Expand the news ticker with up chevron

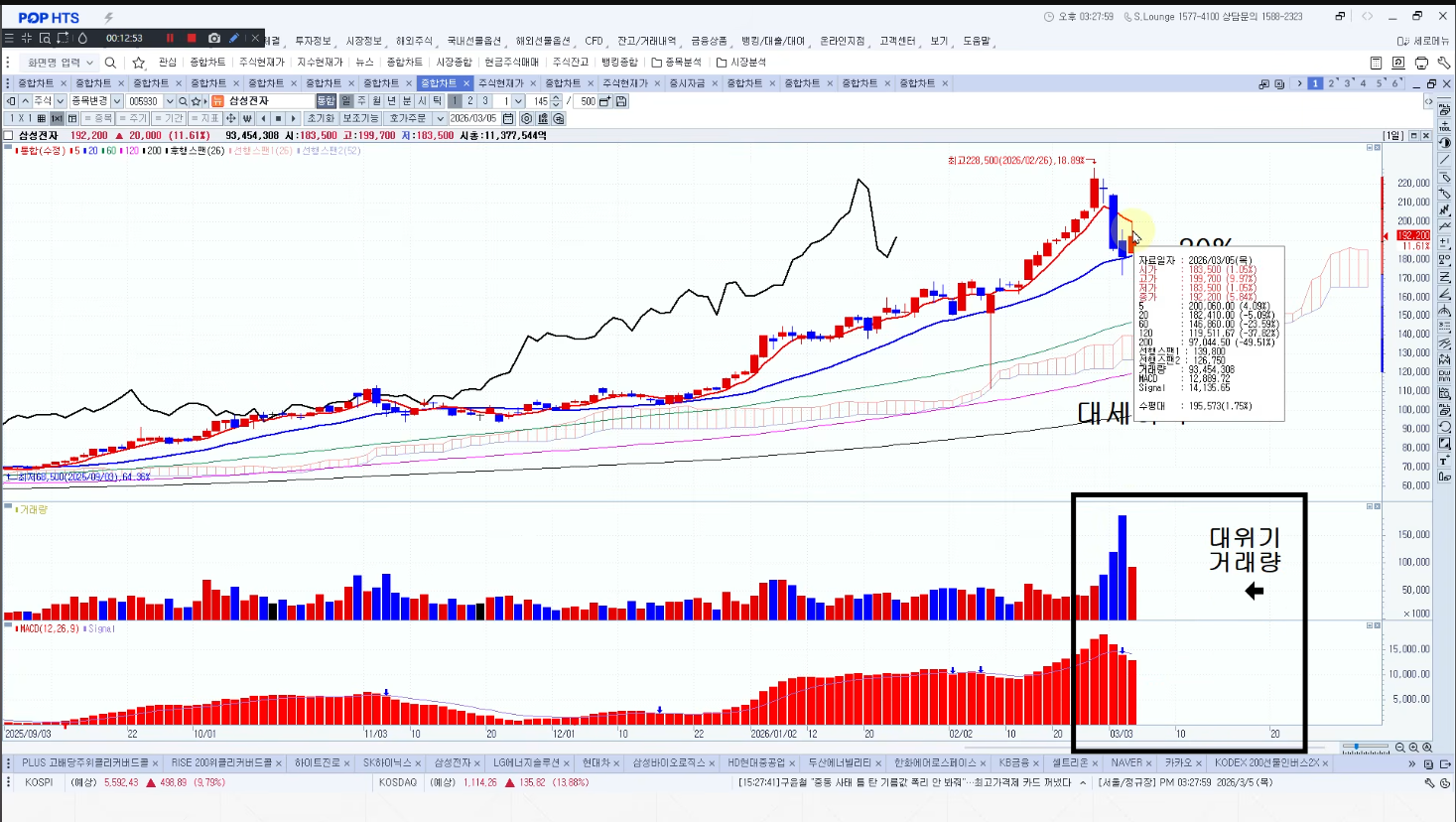click(1083, 782)
